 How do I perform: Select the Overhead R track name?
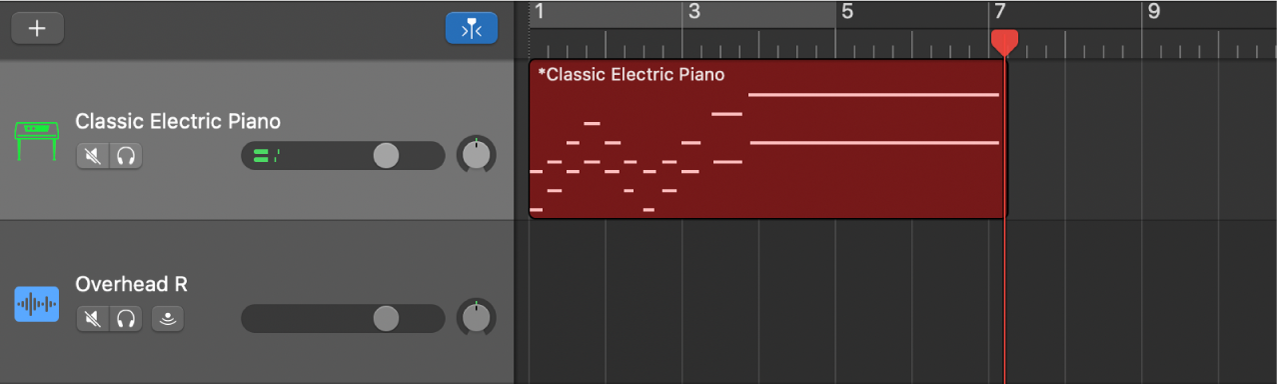point(131,284)
